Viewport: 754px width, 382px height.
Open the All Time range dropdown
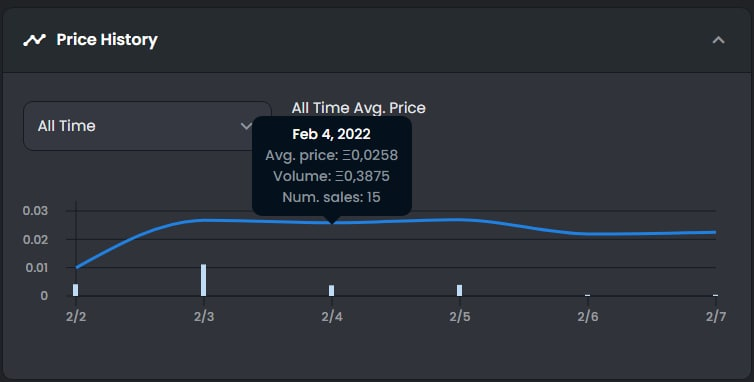click(147, 126)
